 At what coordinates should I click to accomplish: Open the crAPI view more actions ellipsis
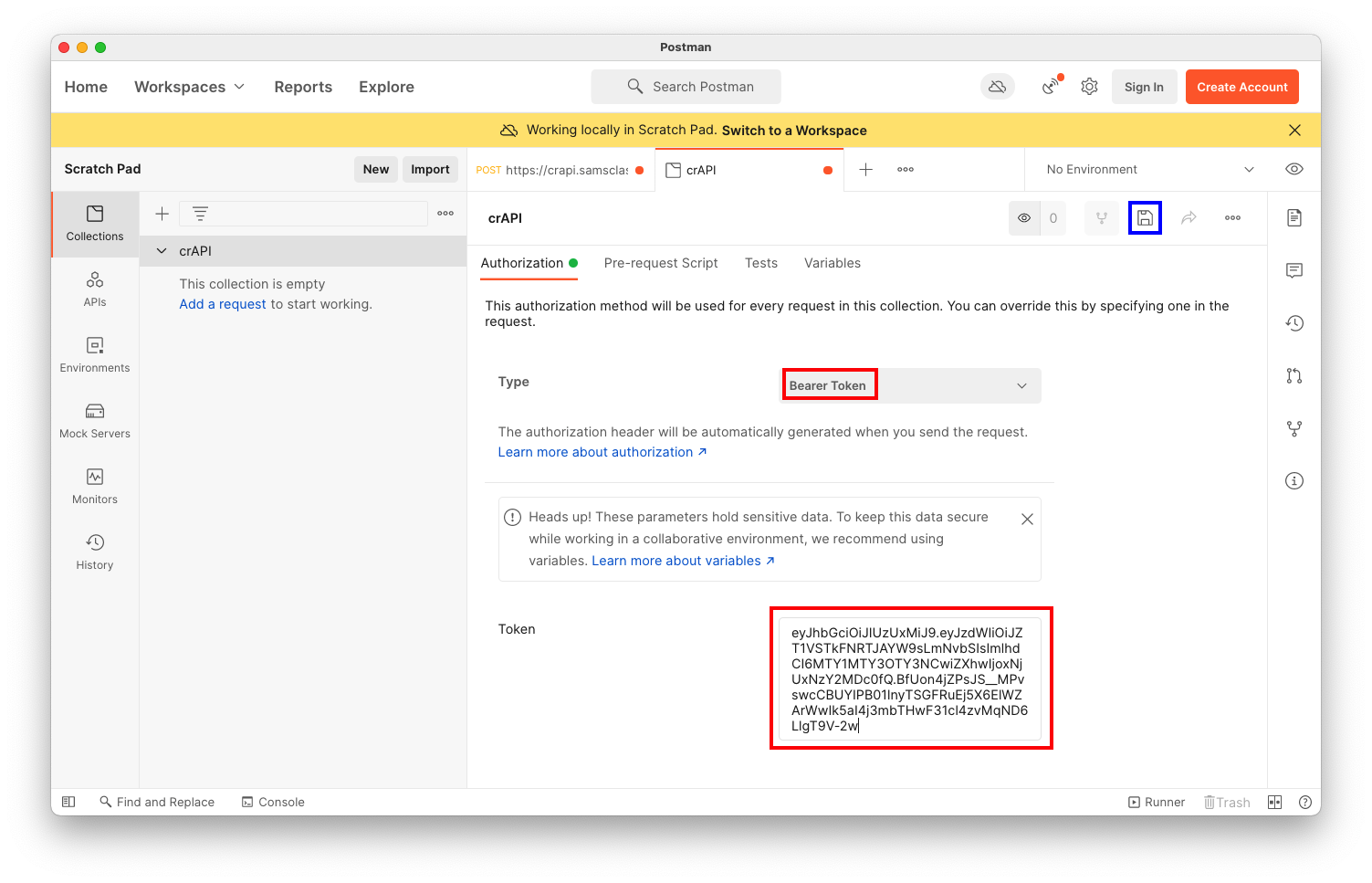pyautogui.click(x=1232, y=218)
